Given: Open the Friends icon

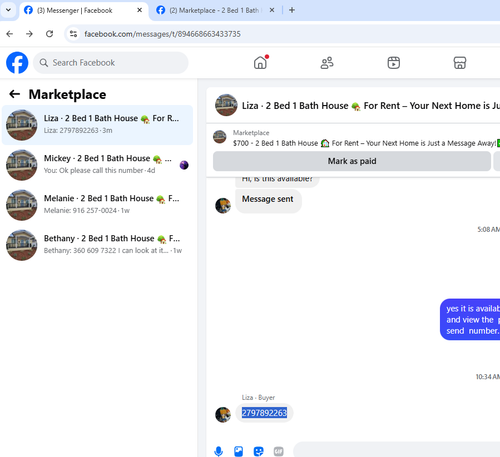Looking at the screenshot, I should (x=327, y=63).
